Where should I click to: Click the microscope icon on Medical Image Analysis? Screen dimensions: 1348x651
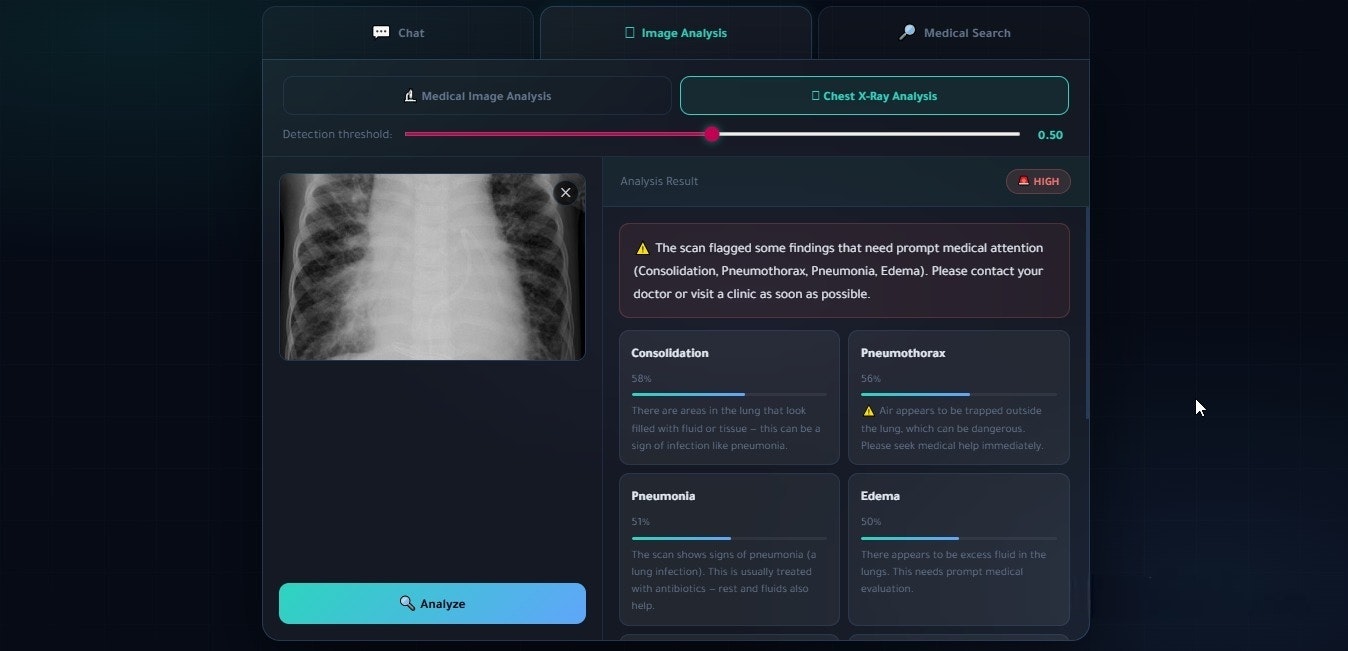[410, 96]
